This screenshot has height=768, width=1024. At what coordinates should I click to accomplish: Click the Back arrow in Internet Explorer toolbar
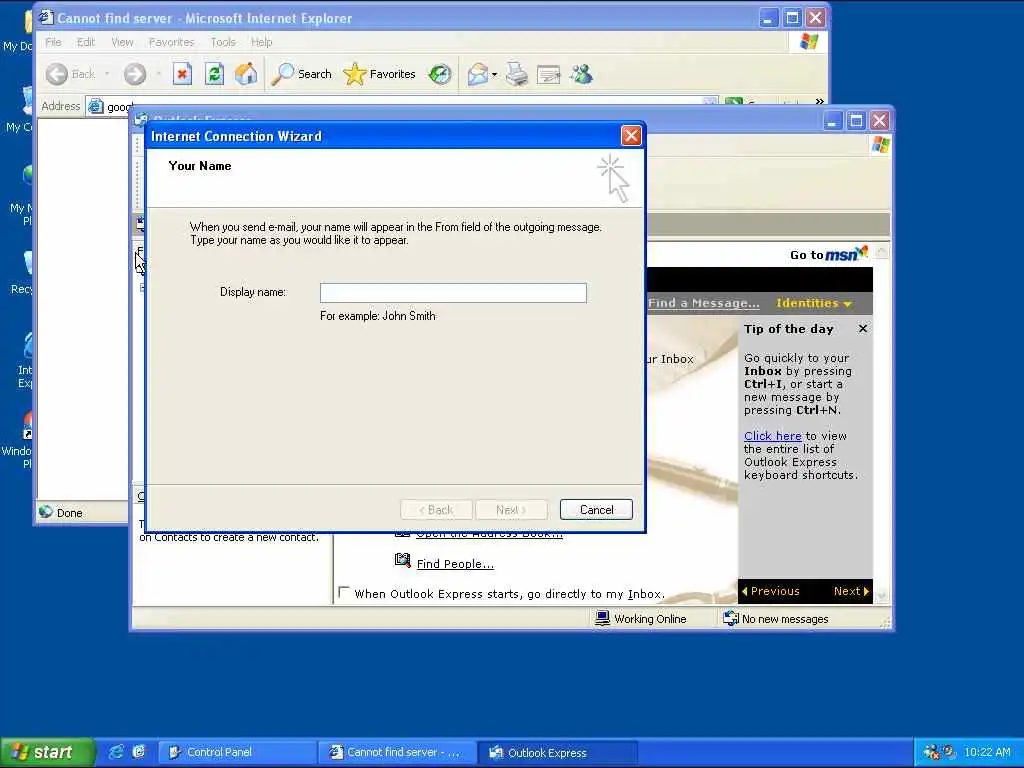57,74
